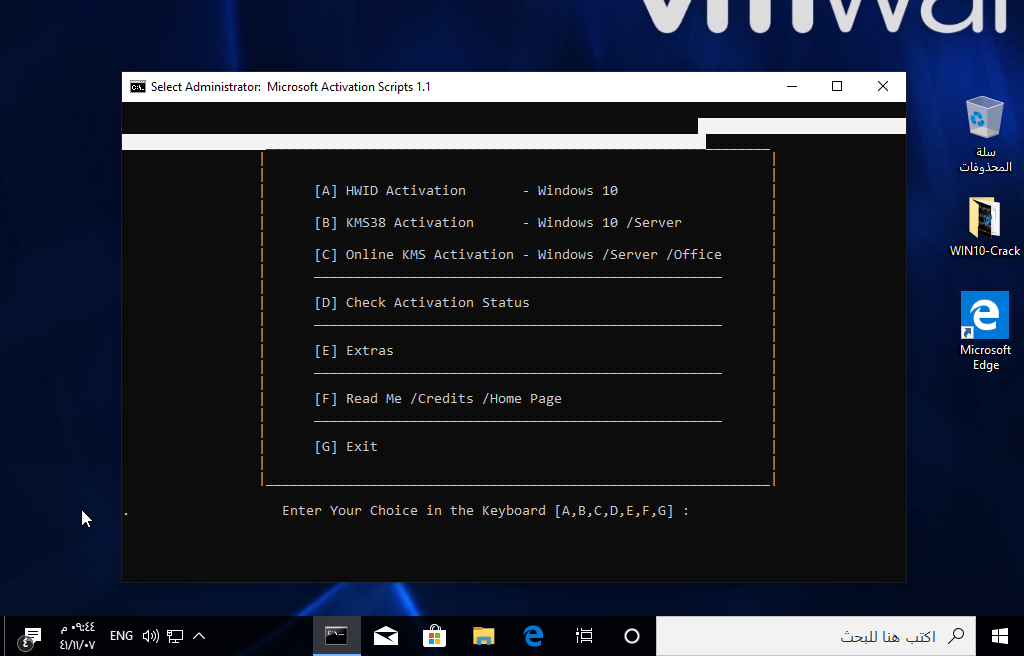Click the window title 'Microsoft Activation Scripts 1.1'
The height and width of the screenshot is (656, 1024).
point(349,87)
